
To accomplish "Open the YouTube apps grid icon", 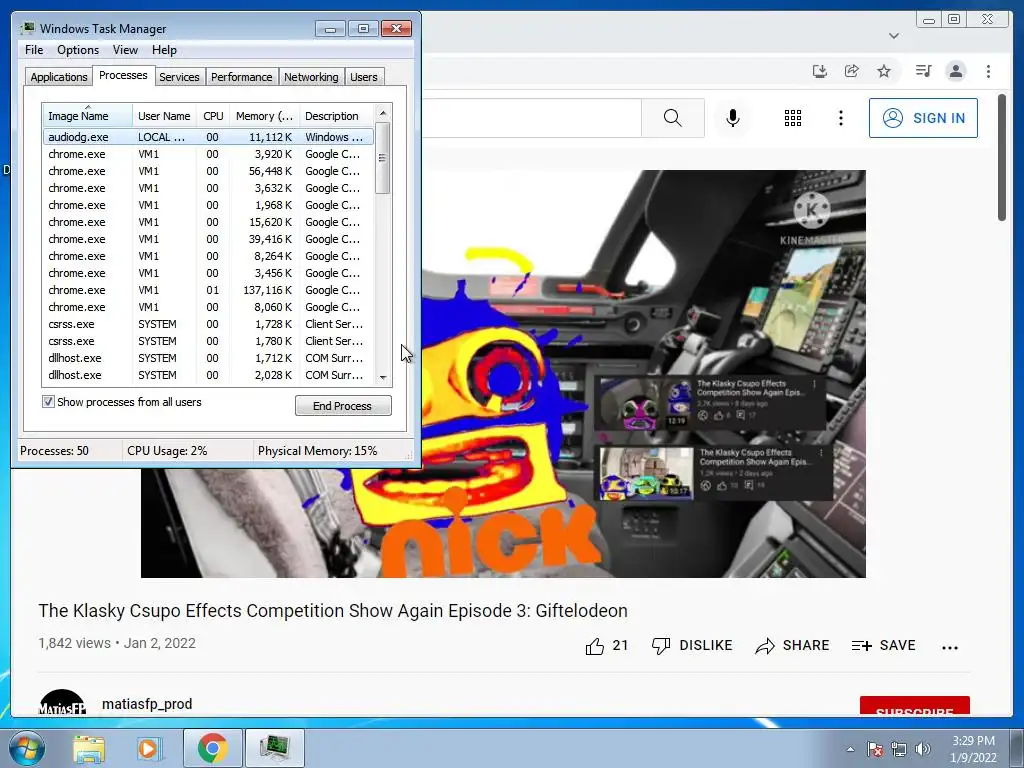I will tap(793, 118).
